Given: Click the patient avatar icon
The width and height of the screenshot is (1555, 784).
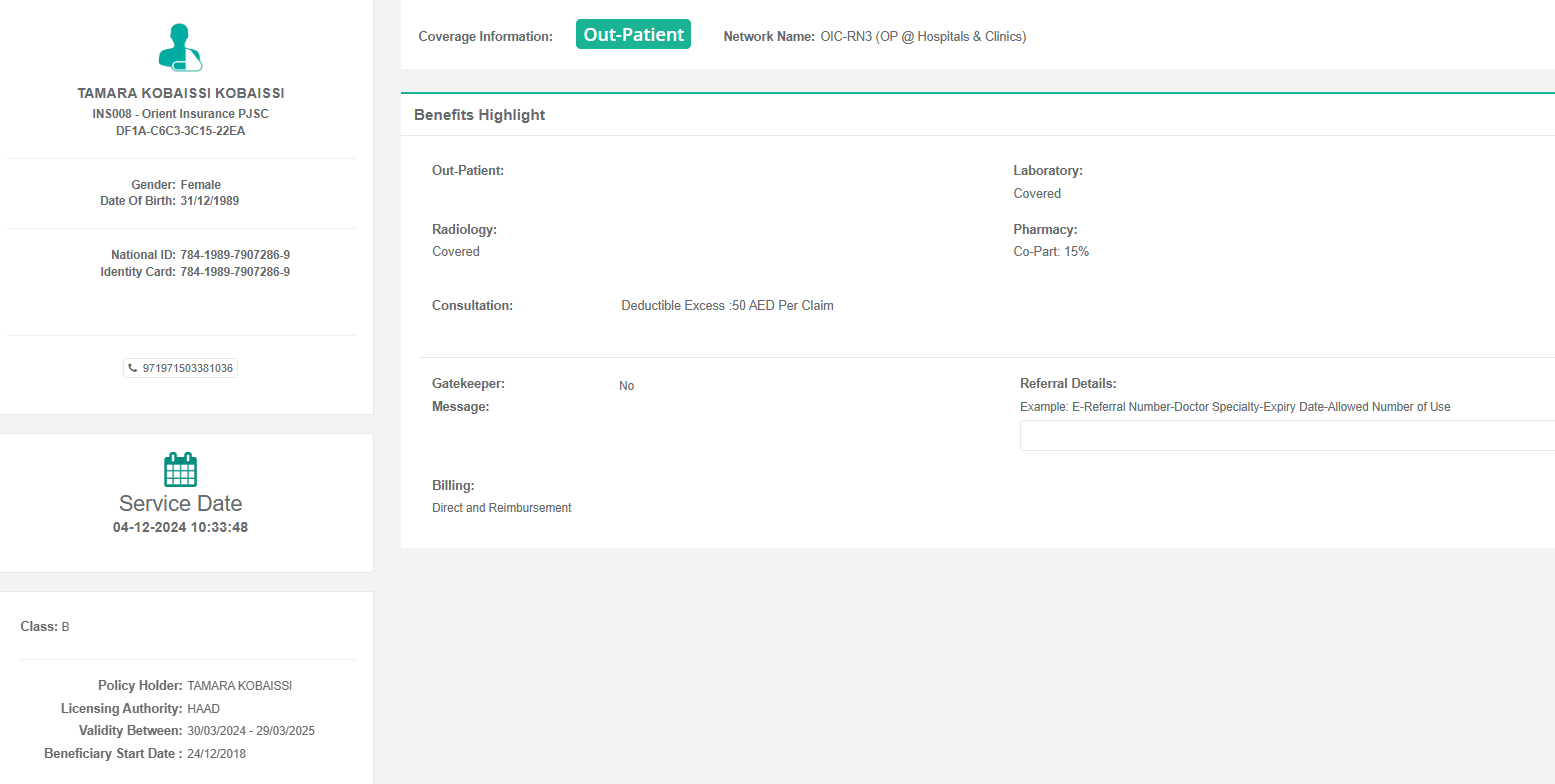Looking at the screenshot, I should pyautogui.click(x=180, y=48).
